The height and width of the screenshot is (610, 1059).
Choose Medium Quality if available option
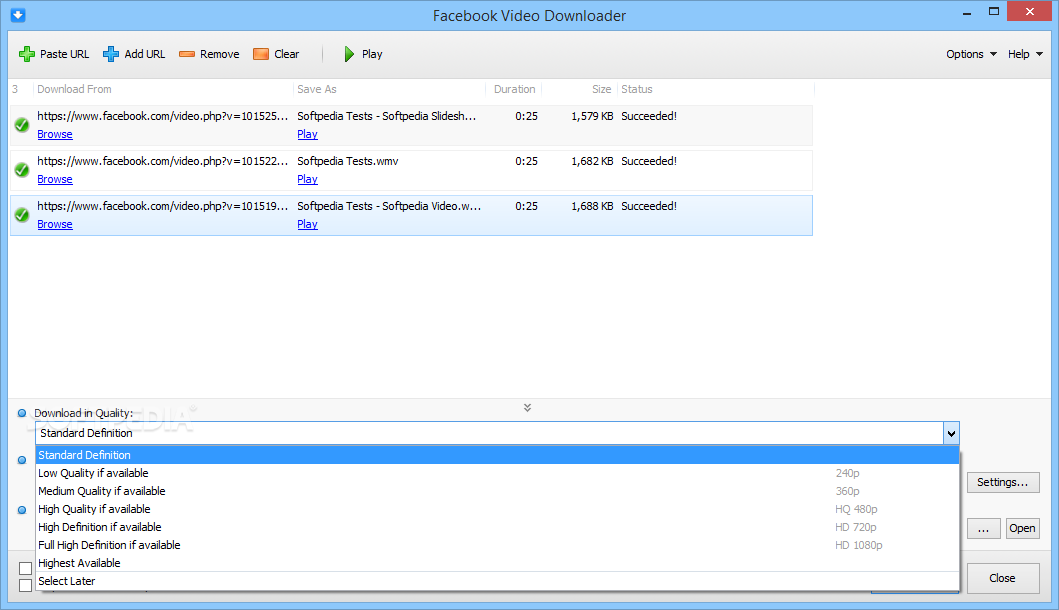(497, 491)
